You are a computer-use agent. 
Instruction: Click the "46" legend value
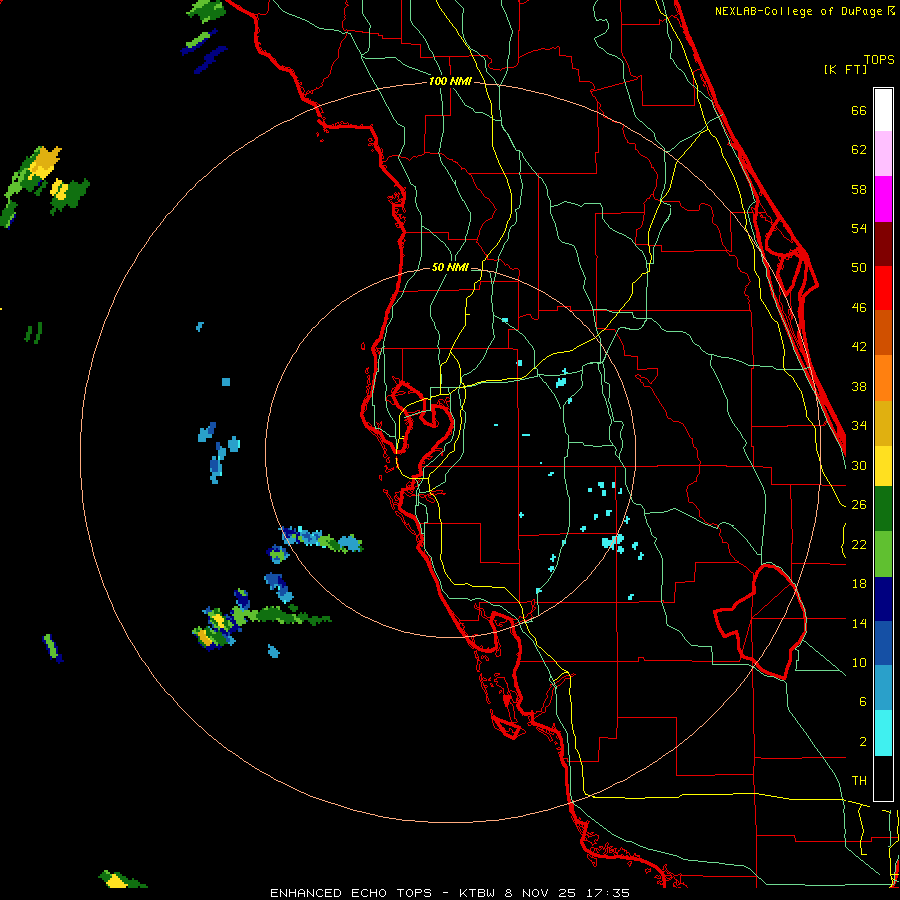pyautogui.click(x=859, y=308)
